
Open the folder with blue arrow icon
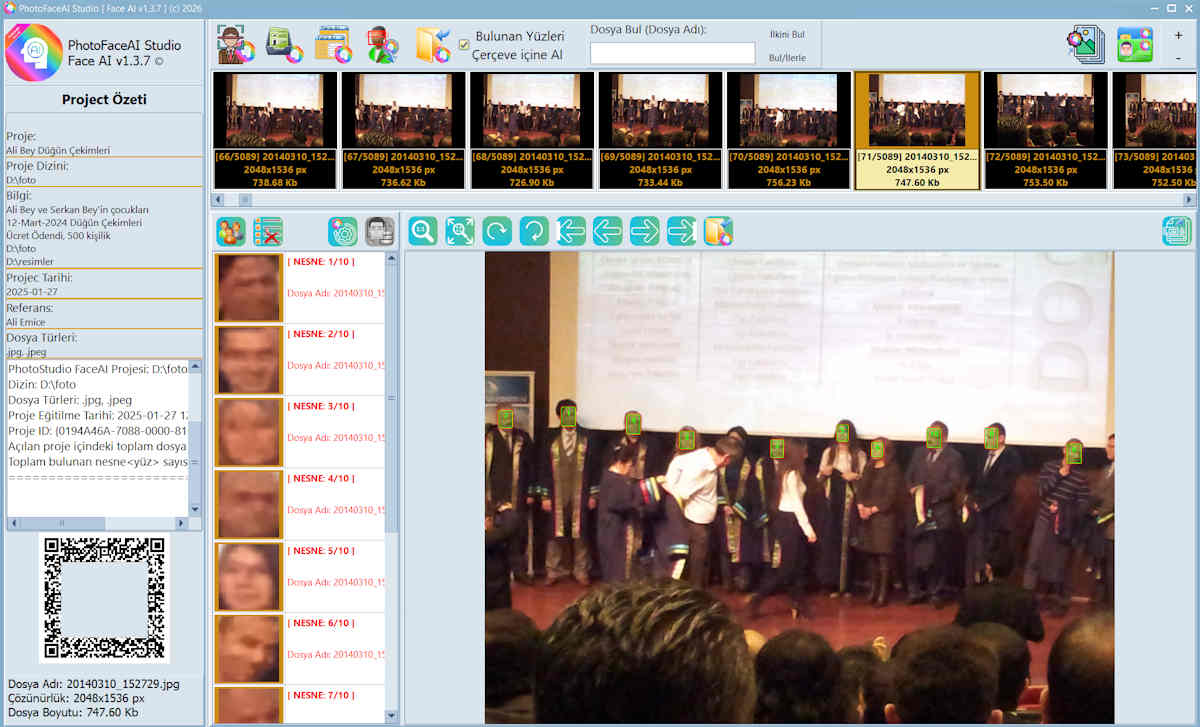point(433,45)
